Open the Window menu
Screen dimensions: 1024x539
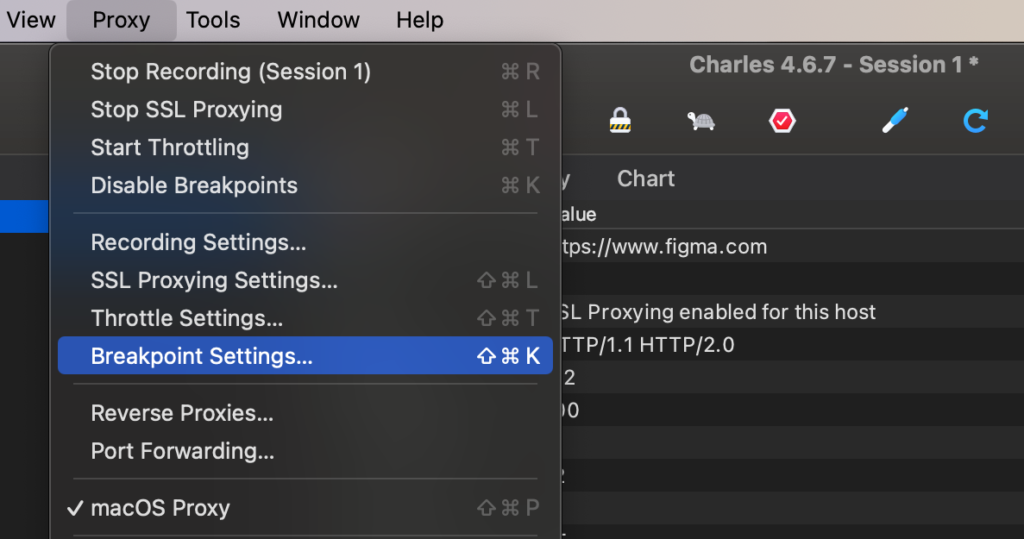pyautogui.click(x=318, y=20)
